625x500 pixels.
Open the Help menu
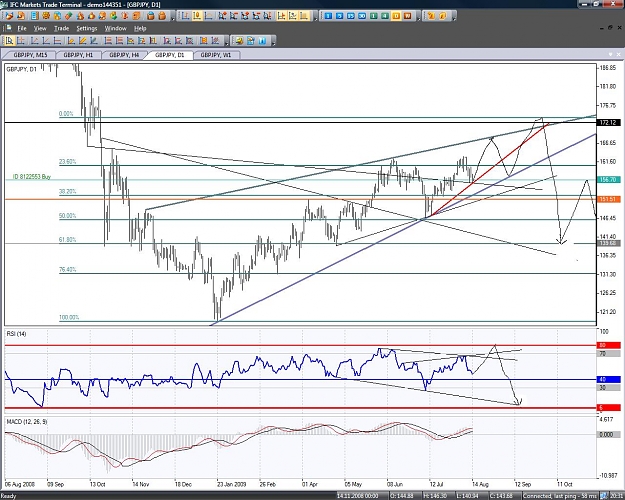[140, 28]
